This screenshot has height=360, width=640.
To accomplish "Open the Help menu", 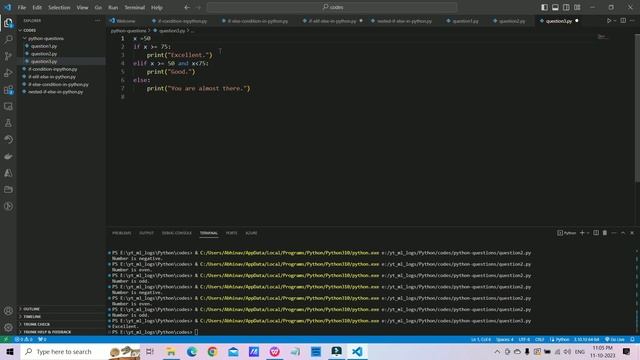I will point(157,7).
